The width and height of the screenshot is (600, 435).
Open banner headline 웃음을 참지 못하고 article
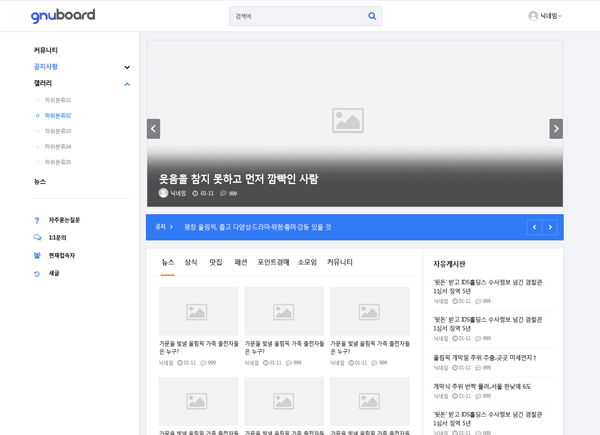click(238, 179)
